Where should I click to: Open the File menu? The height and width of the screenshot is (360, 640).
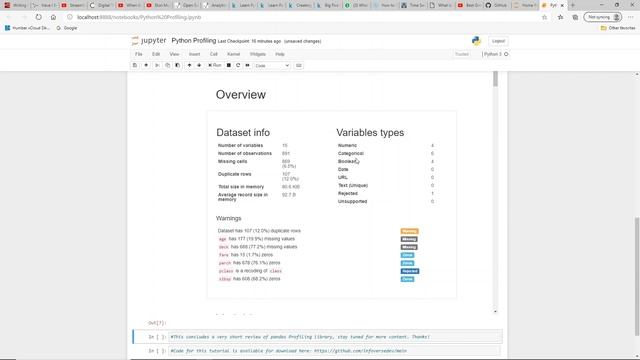139,54
